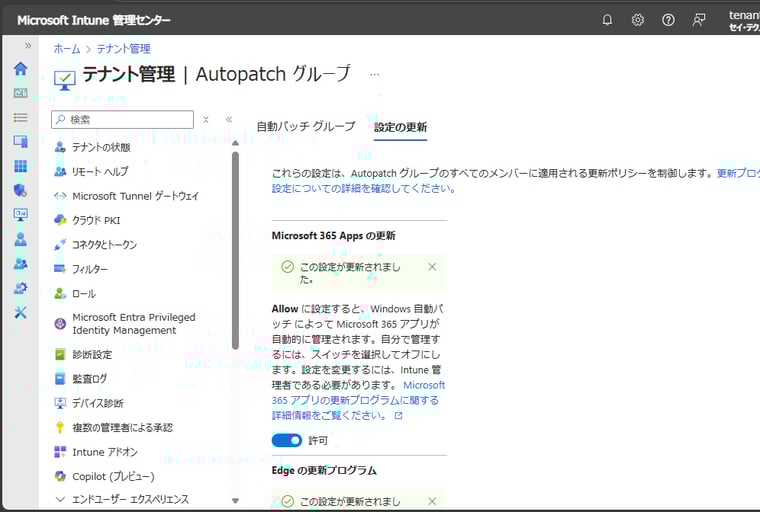Open the feedback person icon
This screenshot has height=512, width=760.
point(698,20)
